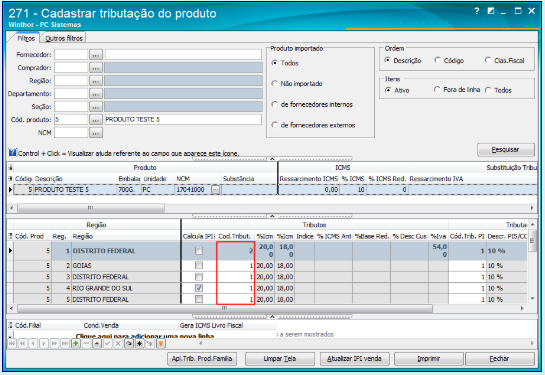
Task: Toggle Calcula IPI for region 5 Distrito Federal
Action: pos(199,299)
